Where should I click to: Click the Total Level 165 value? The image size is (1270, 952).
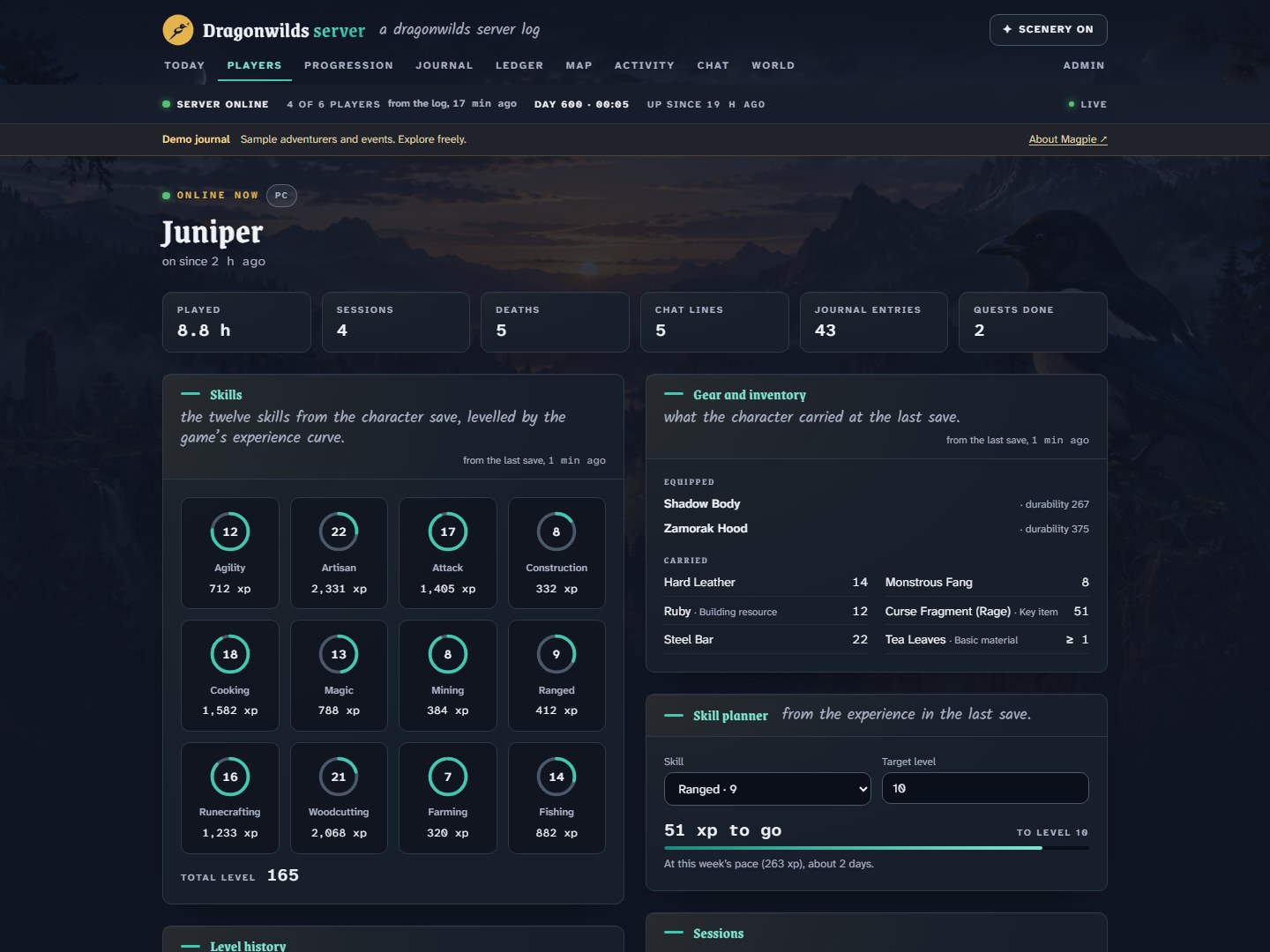pos(283,875)
